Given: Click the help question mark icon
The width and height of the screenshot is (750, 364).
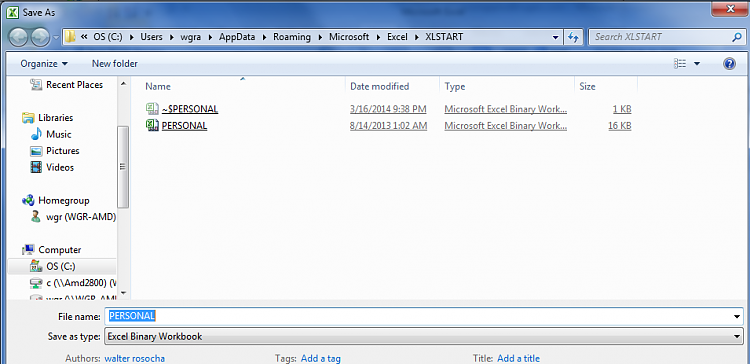Looking at the screenshot, I should pos(729,64).
